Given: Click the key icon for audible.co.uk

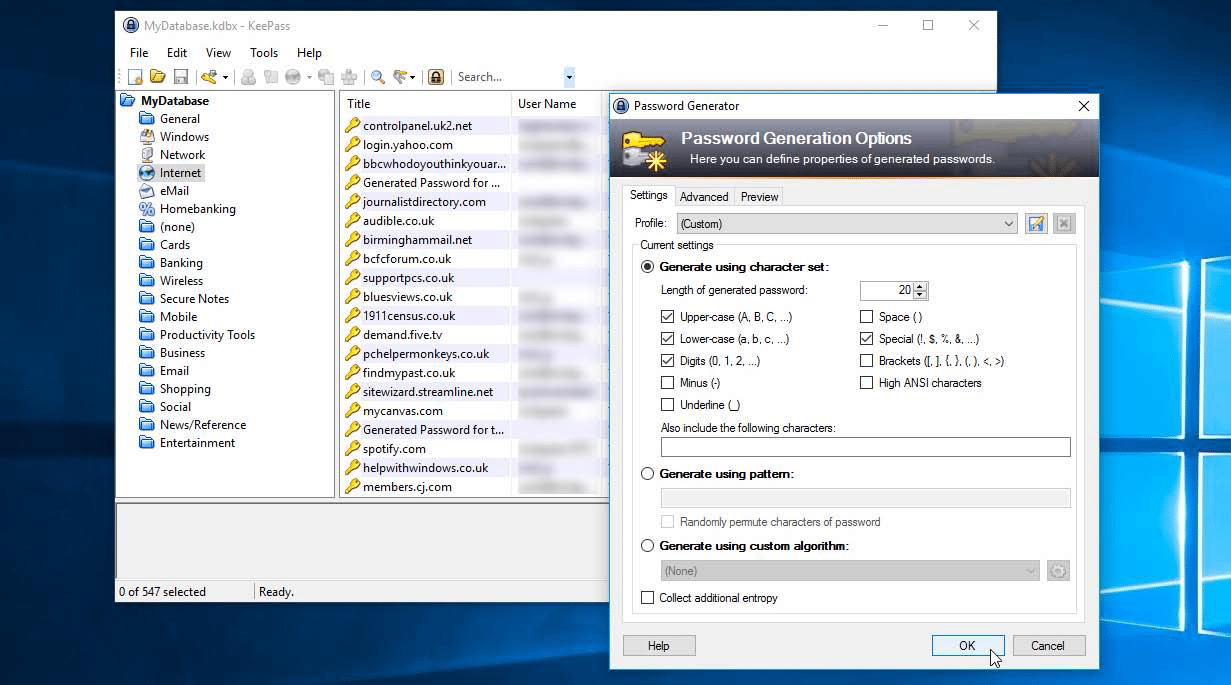Looking at the screenshot, I should (x=352, y=221).
